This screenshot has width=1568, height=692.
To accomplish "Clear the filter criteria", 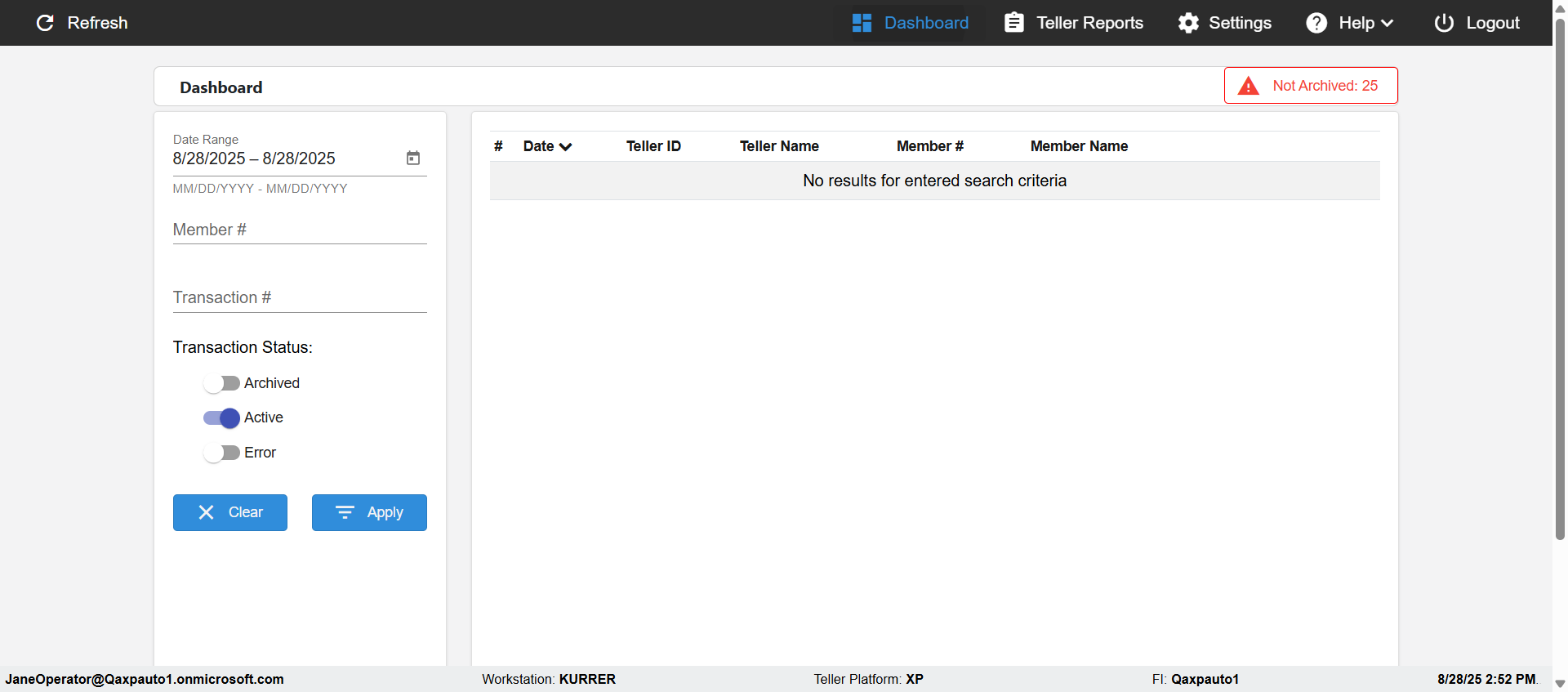I will [x=230, y=512].
